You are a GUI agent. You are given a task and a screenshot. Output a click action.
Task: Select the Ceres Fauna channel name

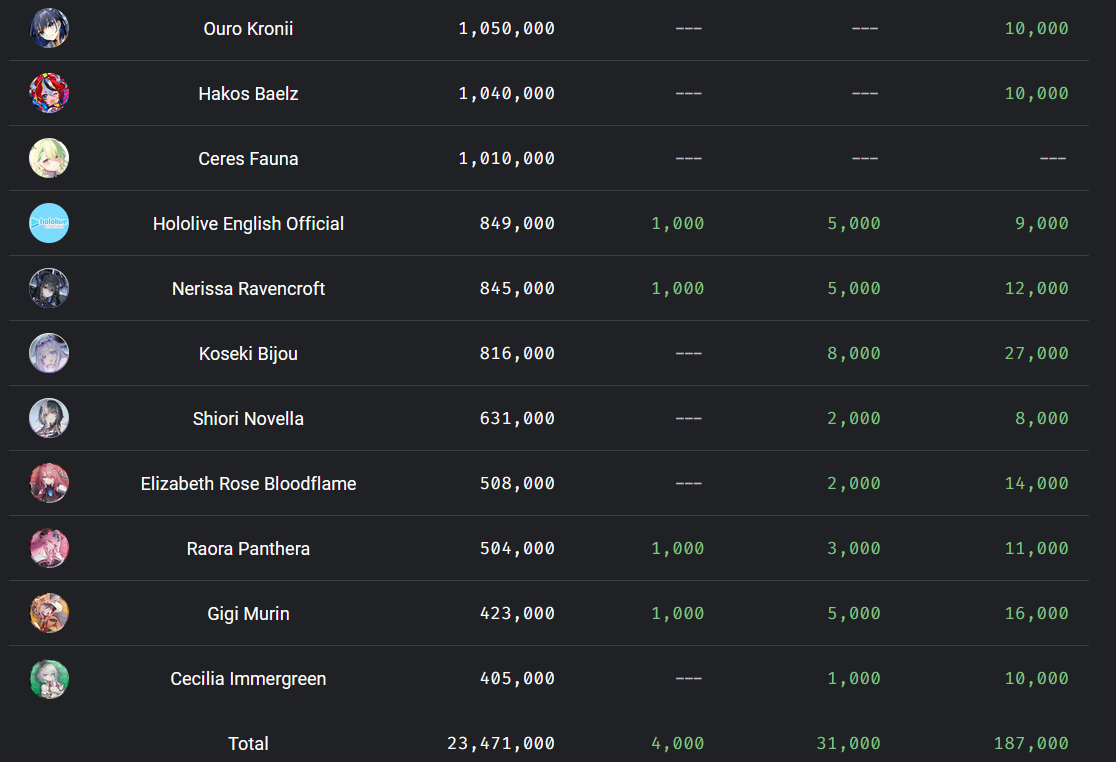(248, 158)
